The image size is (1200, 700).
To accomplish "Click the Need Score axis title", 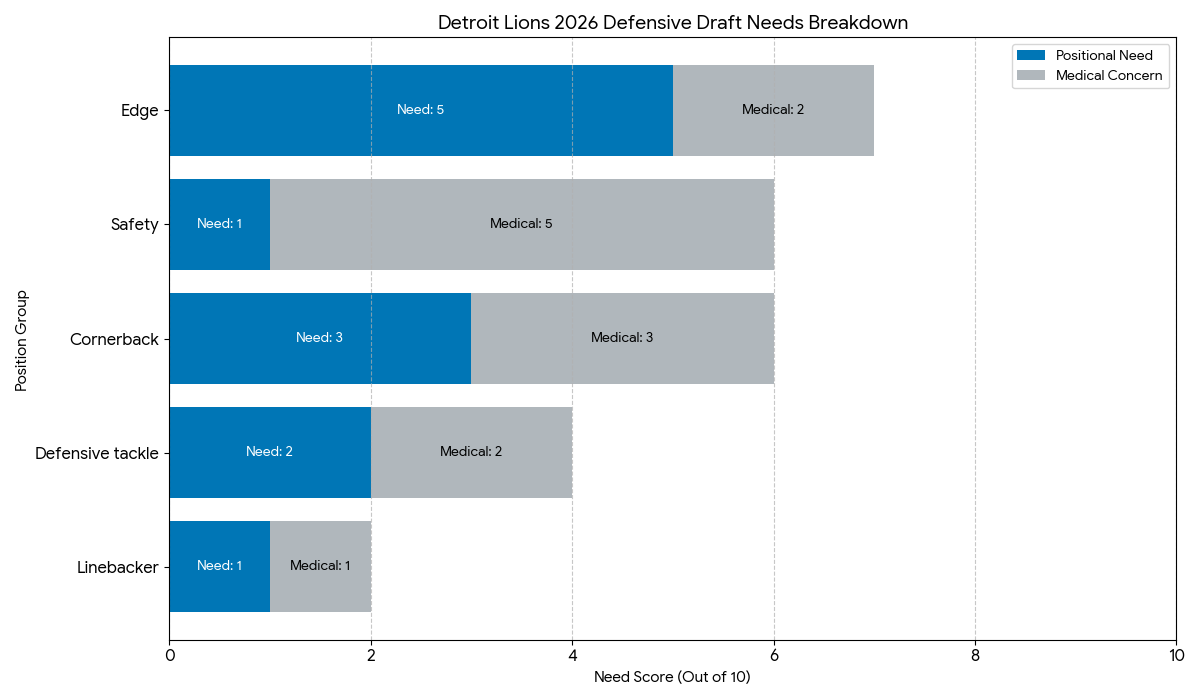I will point(672,677).
